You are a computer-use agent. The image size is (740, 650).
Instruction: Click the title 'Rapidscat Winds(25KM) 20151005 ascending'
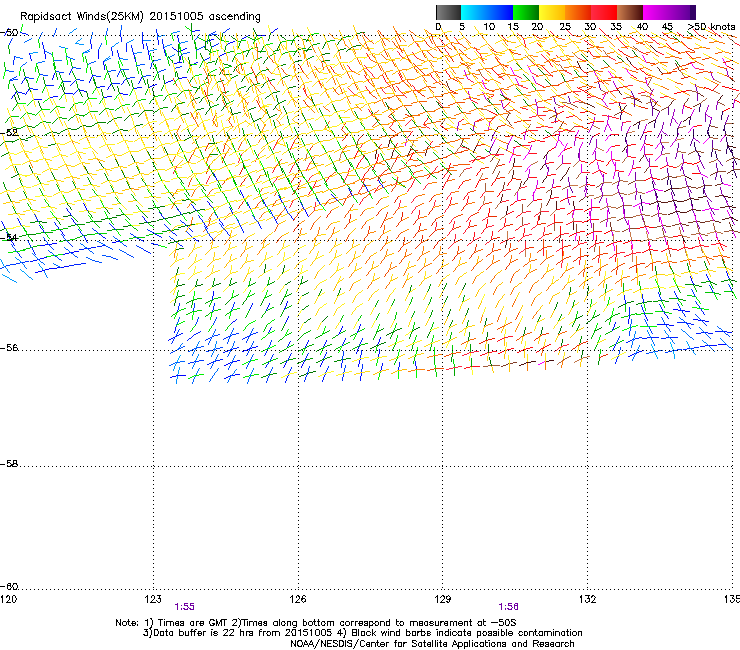(x=140, y=17)
